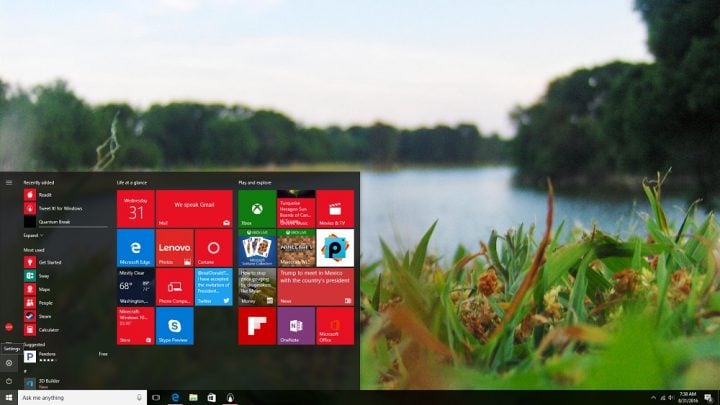
Task: Click the Ask me anything search box
Action: point(75,397)
